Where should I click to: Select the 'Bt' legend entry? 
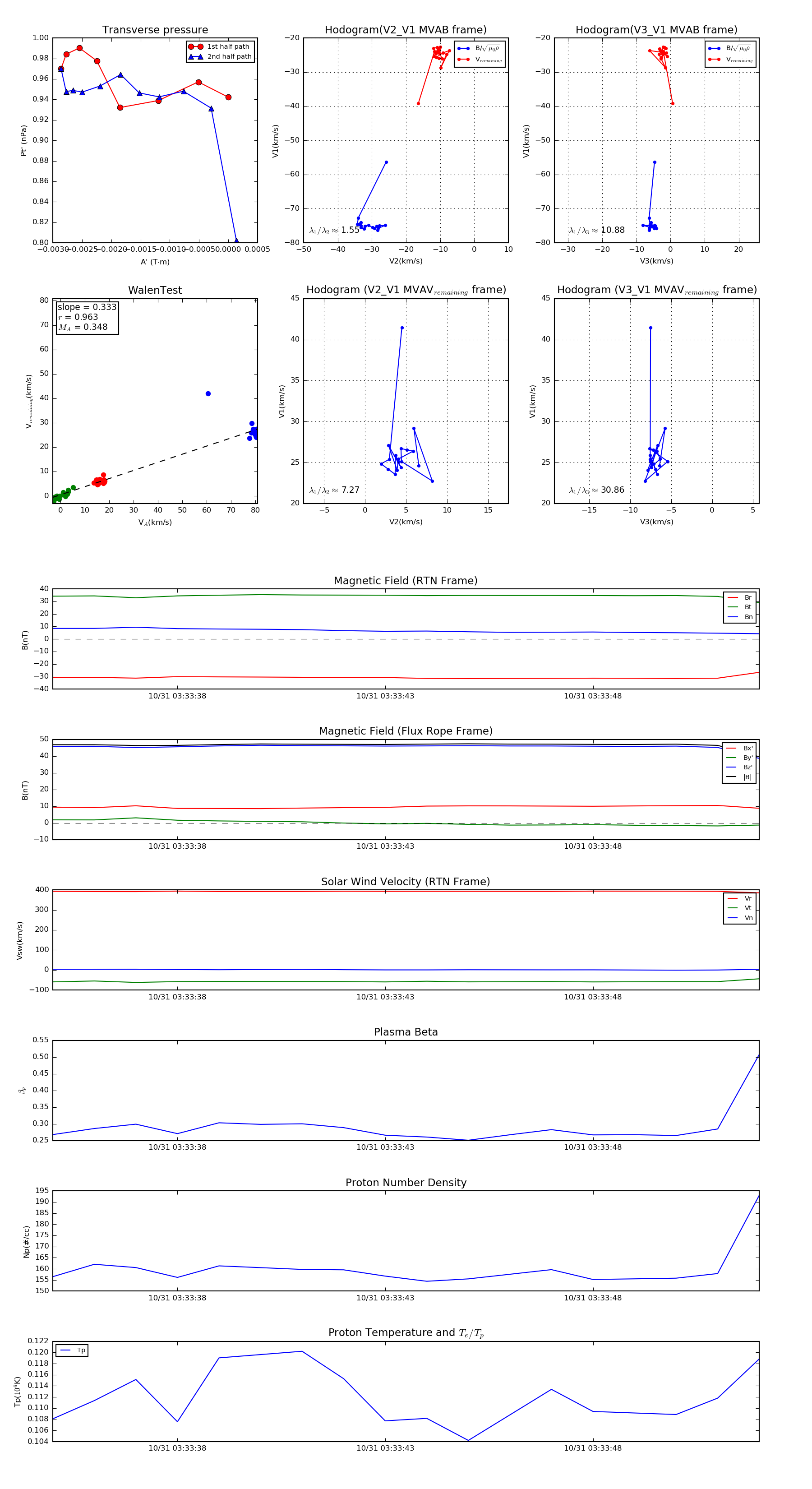[740, 607]
